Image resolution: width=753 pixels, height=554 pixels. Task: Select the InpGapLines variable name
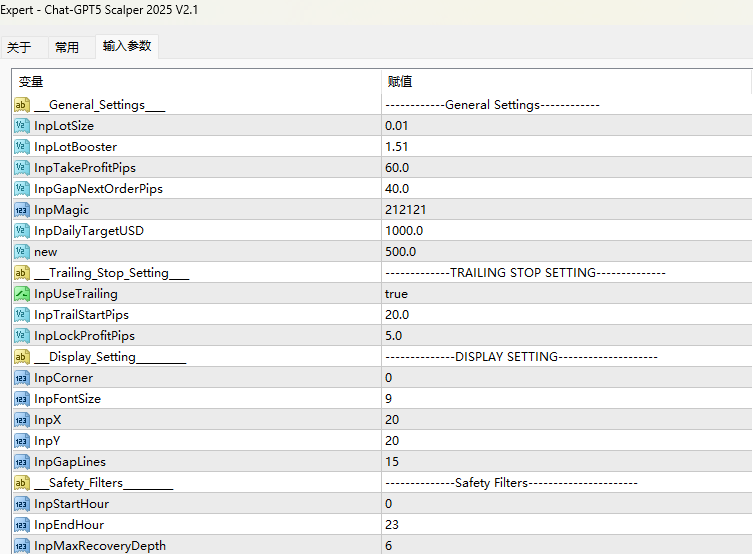tap(70, 462)
